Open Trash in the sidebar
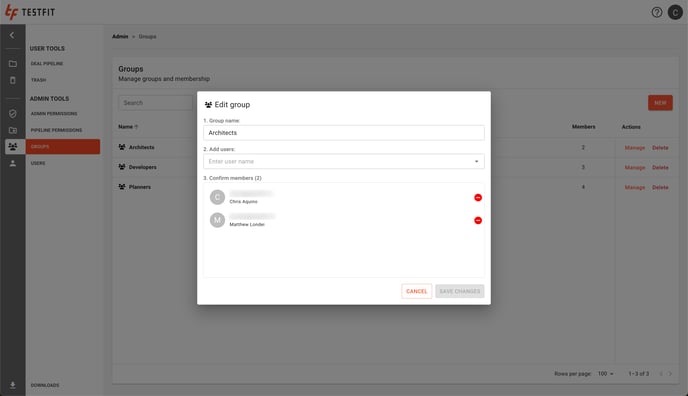 point(38,80)
